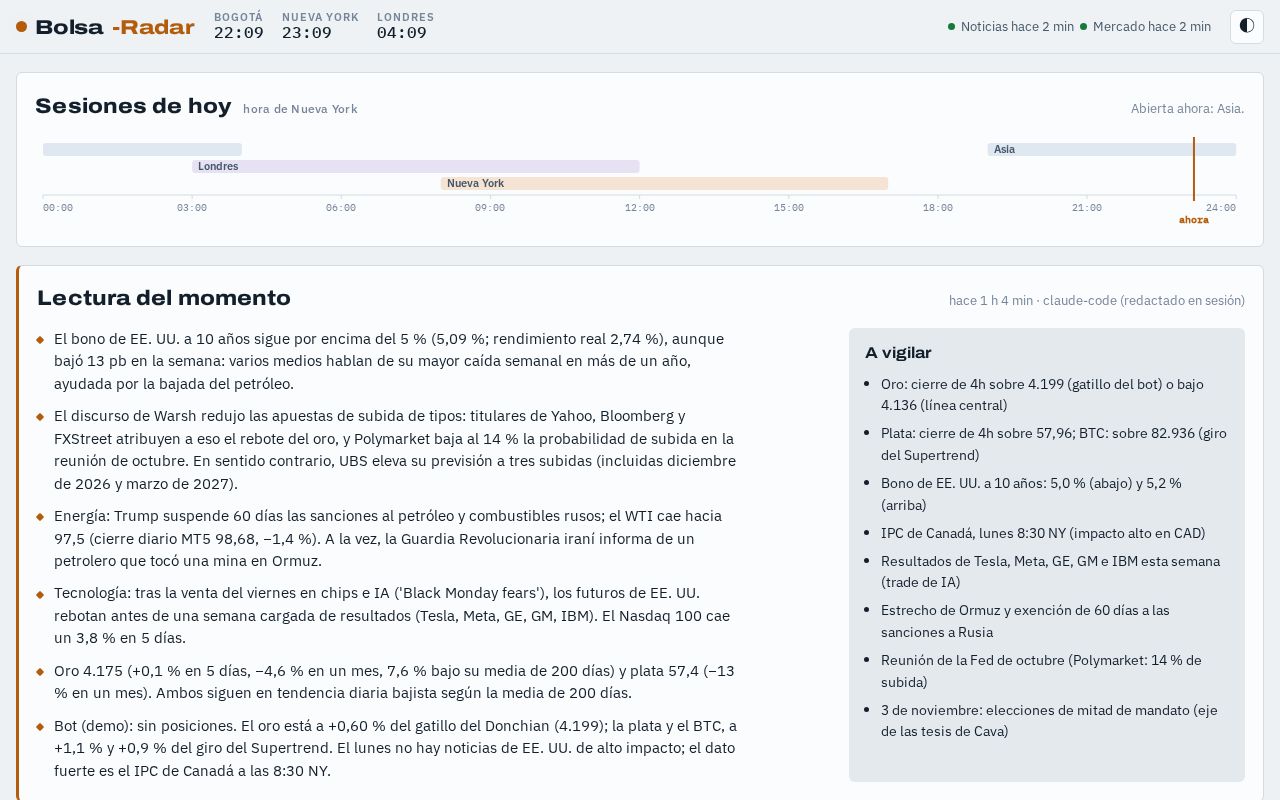The width and height of the screenshot is (1280, 800).
Task: Click the orange dot beside Bolsa-Radar
Action: [x=21, y=27]
